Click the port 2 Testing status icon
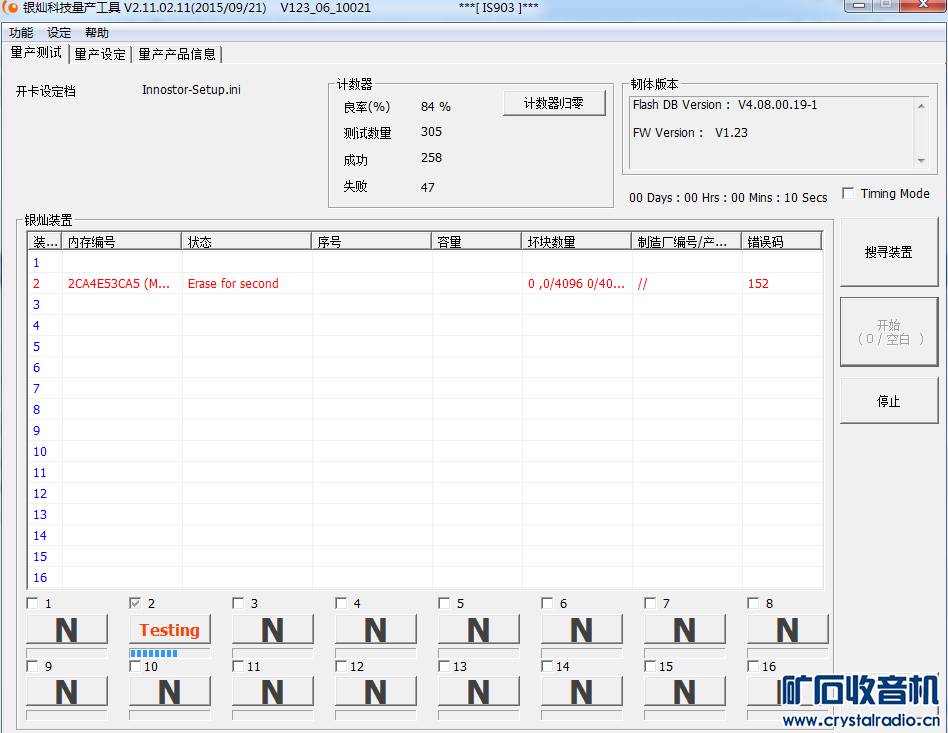Screen dimensions: 948x733 (169, 630)
